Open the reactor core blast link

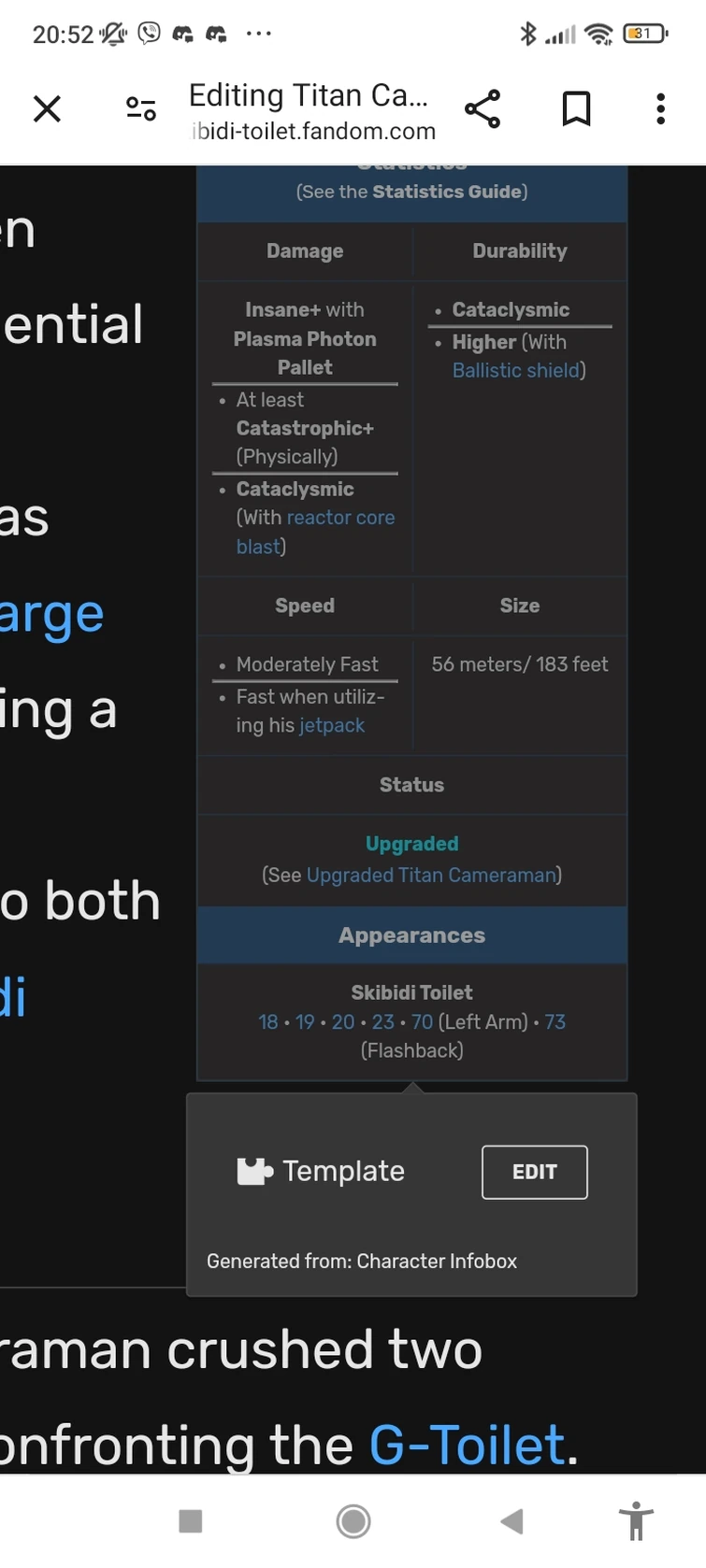[x=340, y=517]
